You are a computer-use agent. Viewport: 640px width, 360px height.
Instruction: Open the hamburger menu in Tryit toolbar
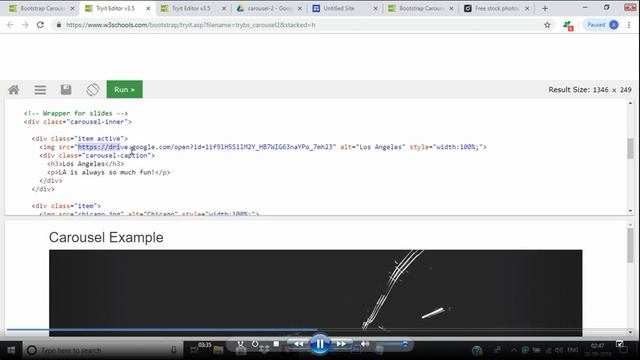[x=40, y=89]
